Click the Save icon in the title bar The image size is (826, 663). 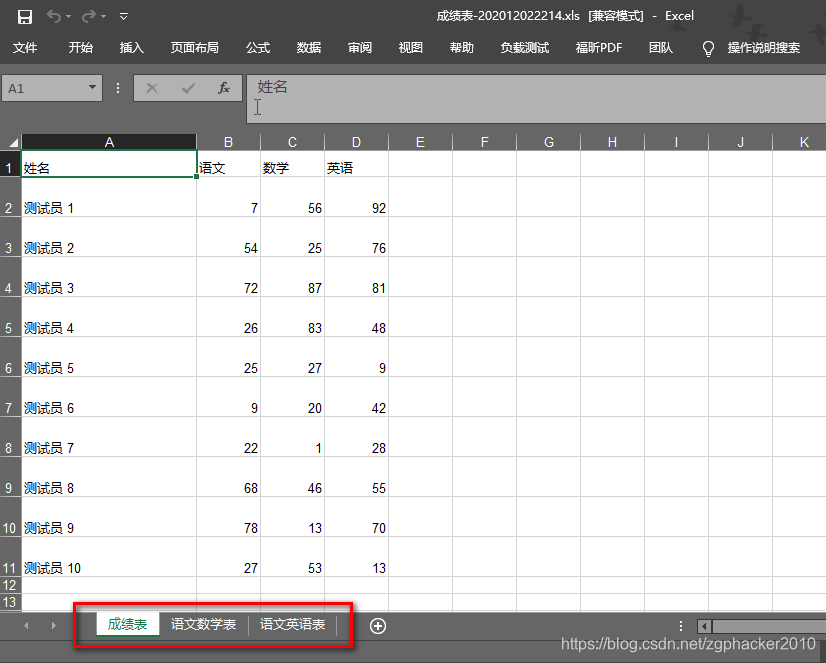point(25,17)
